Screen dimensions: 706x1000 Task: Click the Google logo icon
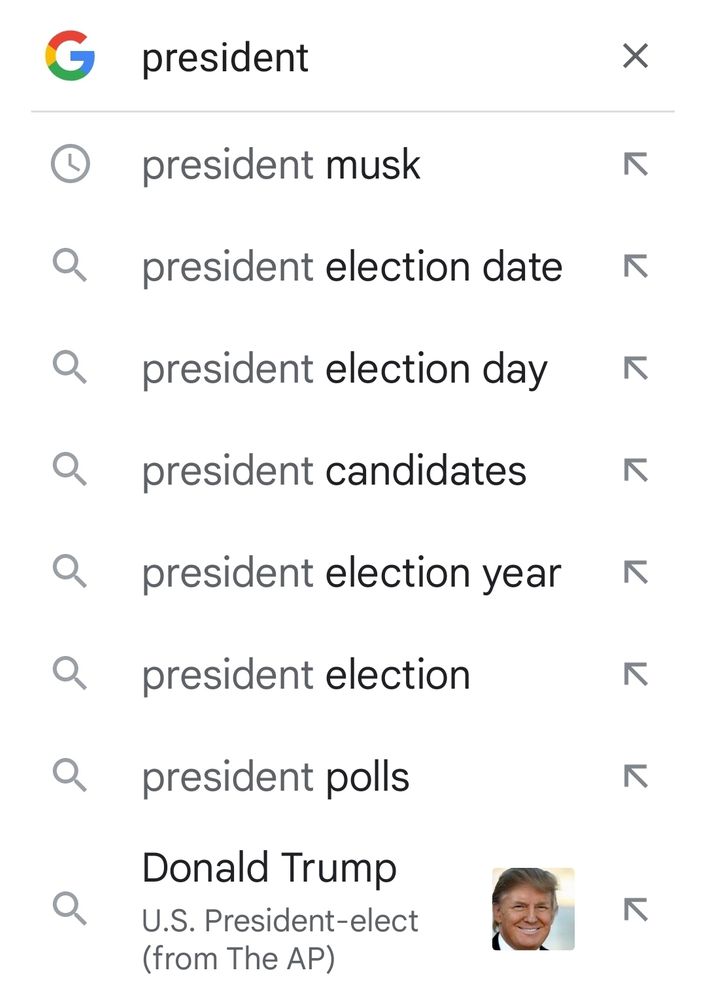pyautogui.click(x=70, y=56)
